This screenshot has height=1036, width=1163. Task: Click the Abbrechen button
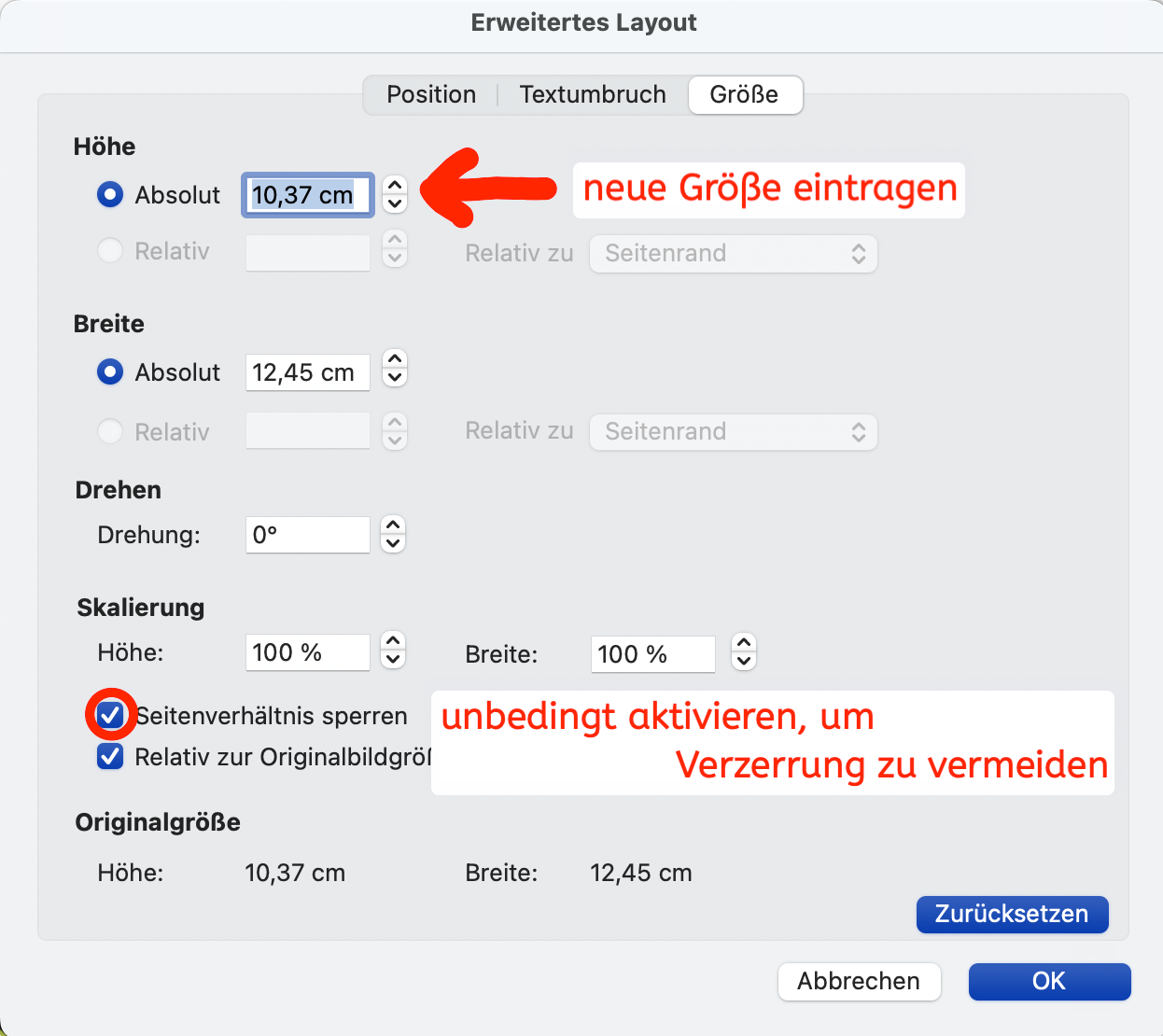[859, 981]
